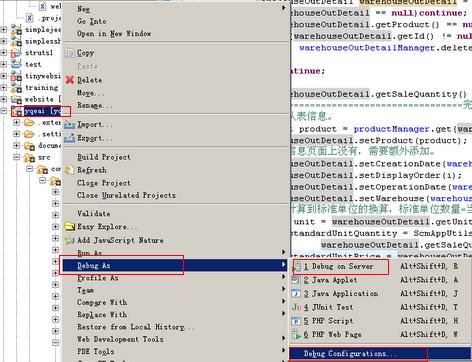
Task: Select PHP Script debug option
Action: point(381,321)
